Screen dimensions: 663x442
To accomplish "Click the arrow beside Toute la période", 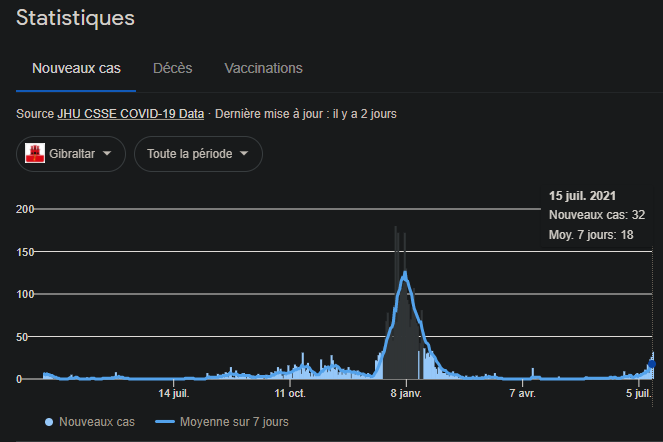I will [244, 154].
